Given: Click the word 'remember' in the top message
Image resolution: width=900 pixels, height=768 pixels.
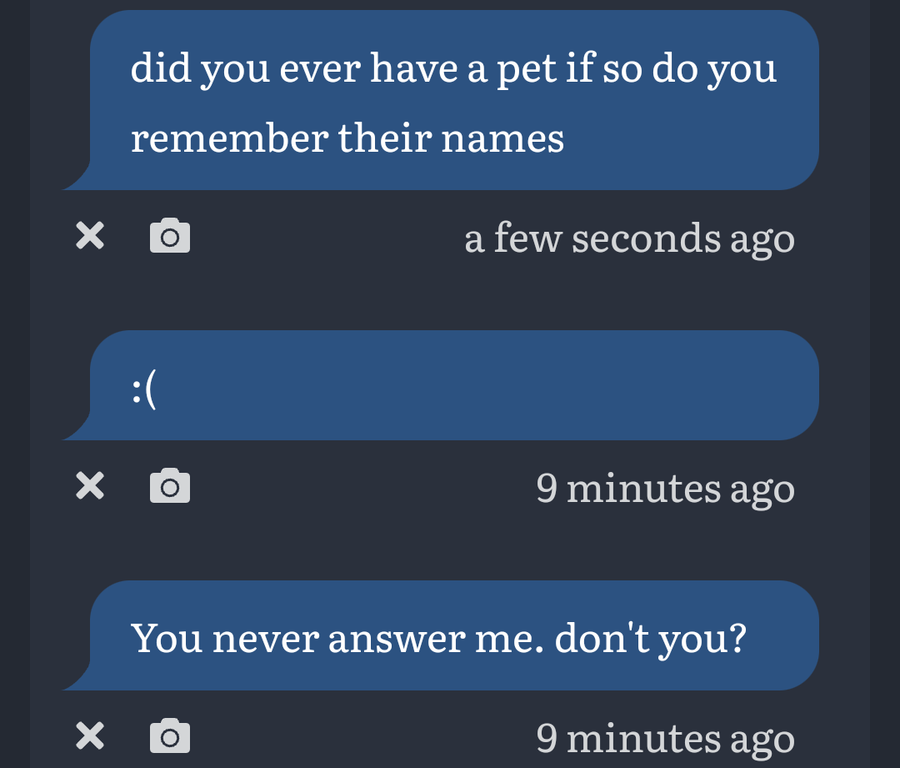Looking at the screenshot, I should coord(230,138).
